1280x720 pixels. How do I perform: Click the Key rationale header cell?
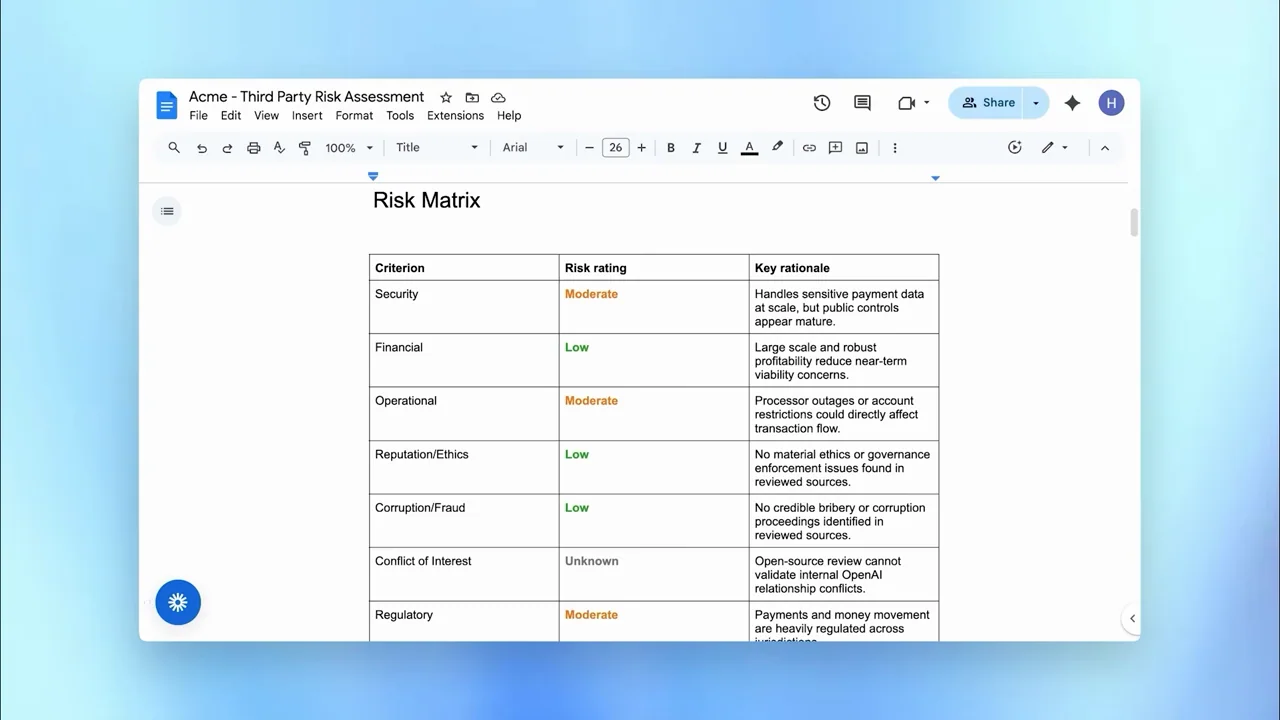[844, 268]
